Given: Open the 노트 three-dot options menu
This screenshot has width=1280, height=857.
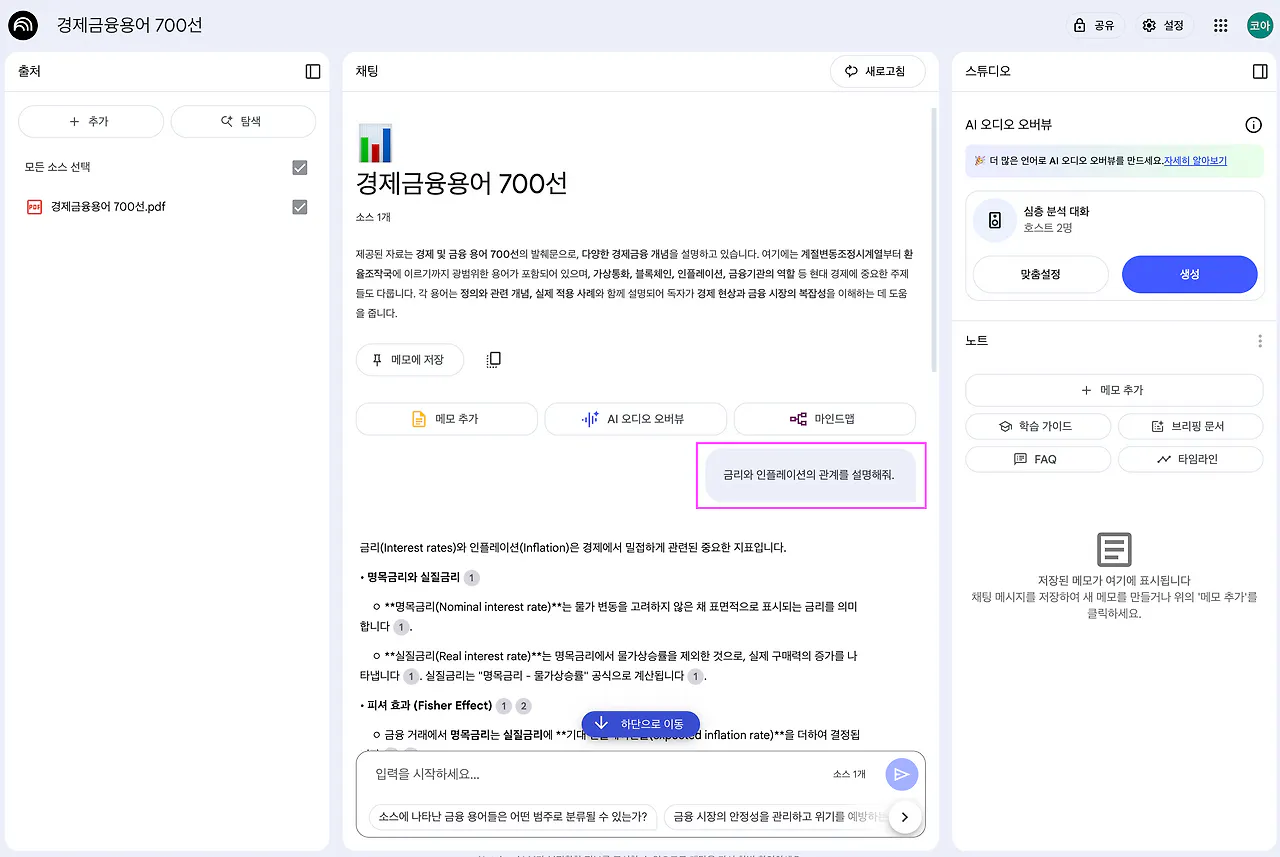Looking at the screenshot, I should (1259, 340).
